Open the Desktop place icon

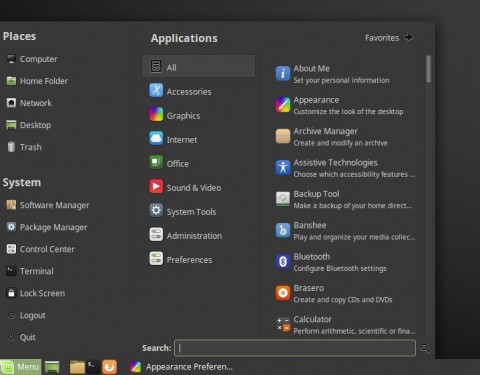click(x=11, y=125)
